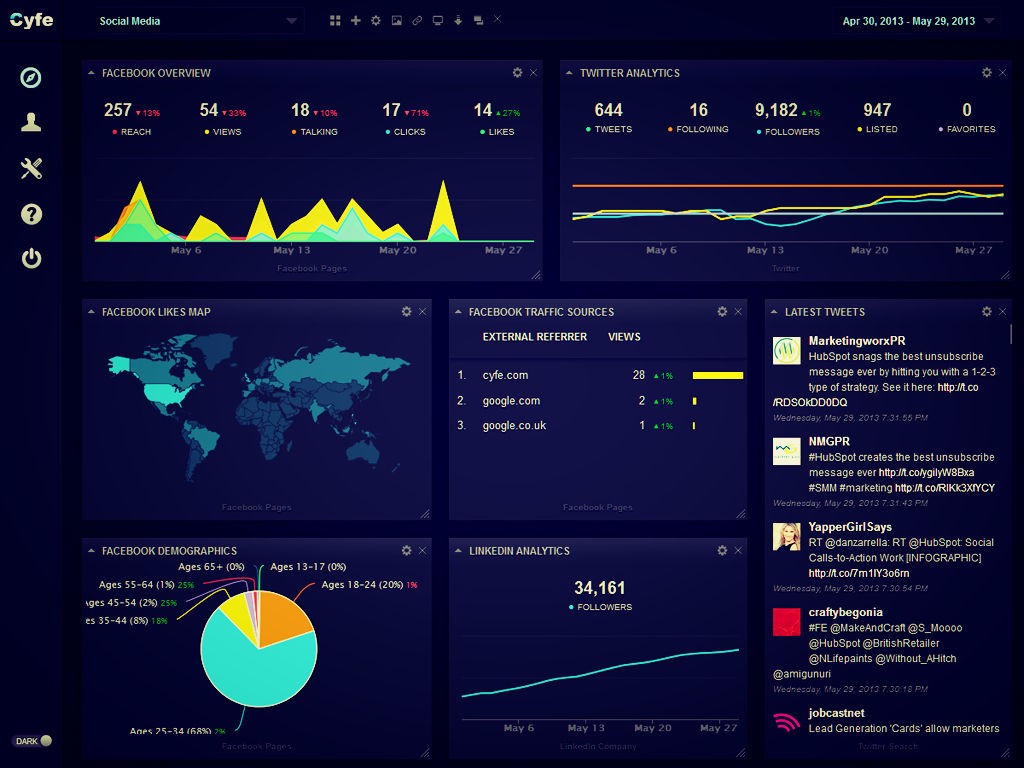Open Twitter Analytics widget settings gear
The height and width of the screenshot is (768, 1024).
pos(987,72)
